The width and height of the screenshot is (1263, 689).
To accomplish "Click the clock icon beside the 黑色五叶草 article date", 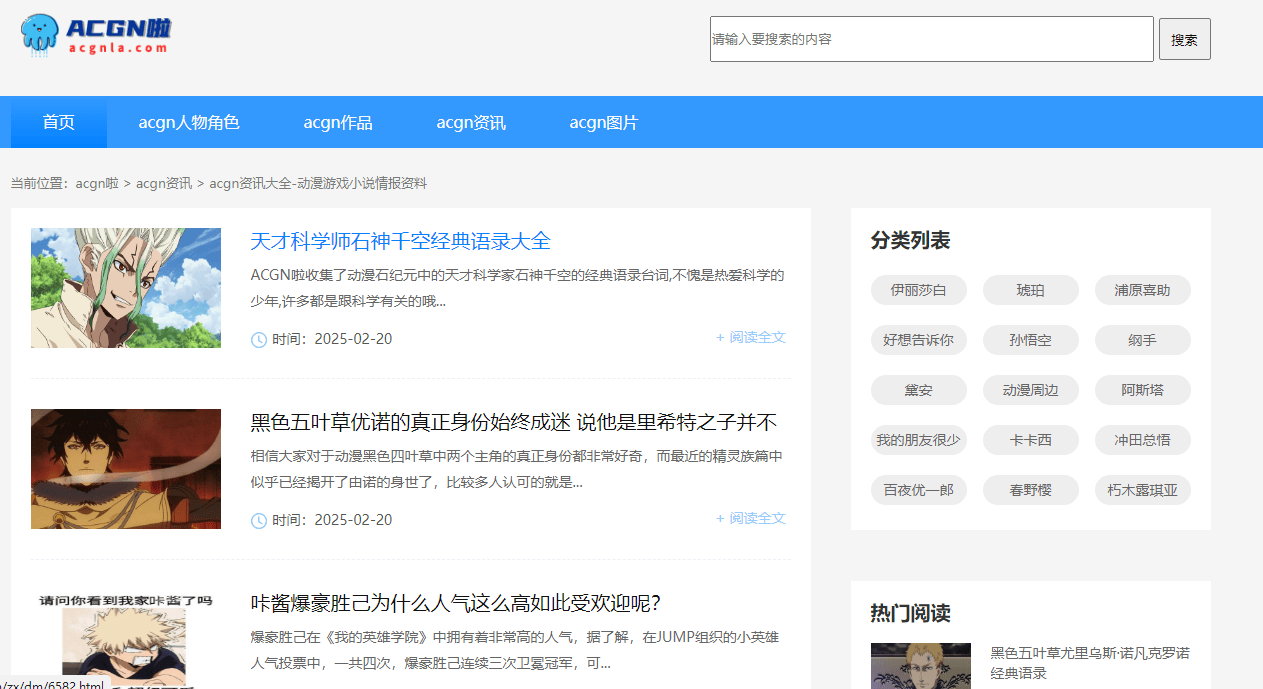I will click(x=259, y=521).
